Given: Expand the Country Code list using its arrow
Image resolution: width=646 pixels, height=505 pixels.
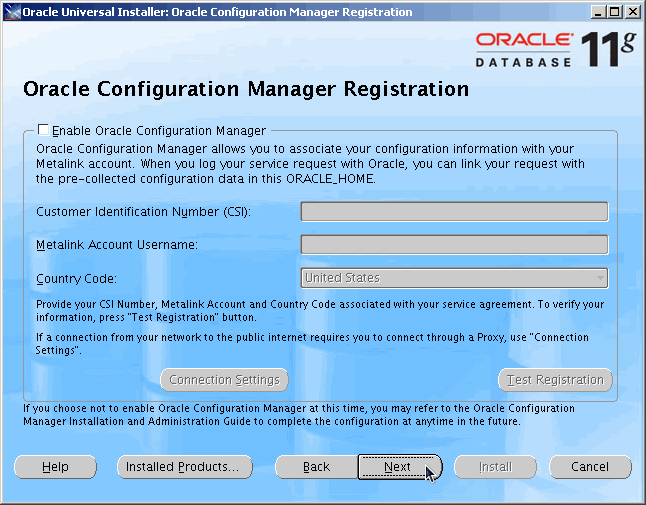Looking at the screenshot, I should pos(600,278).
